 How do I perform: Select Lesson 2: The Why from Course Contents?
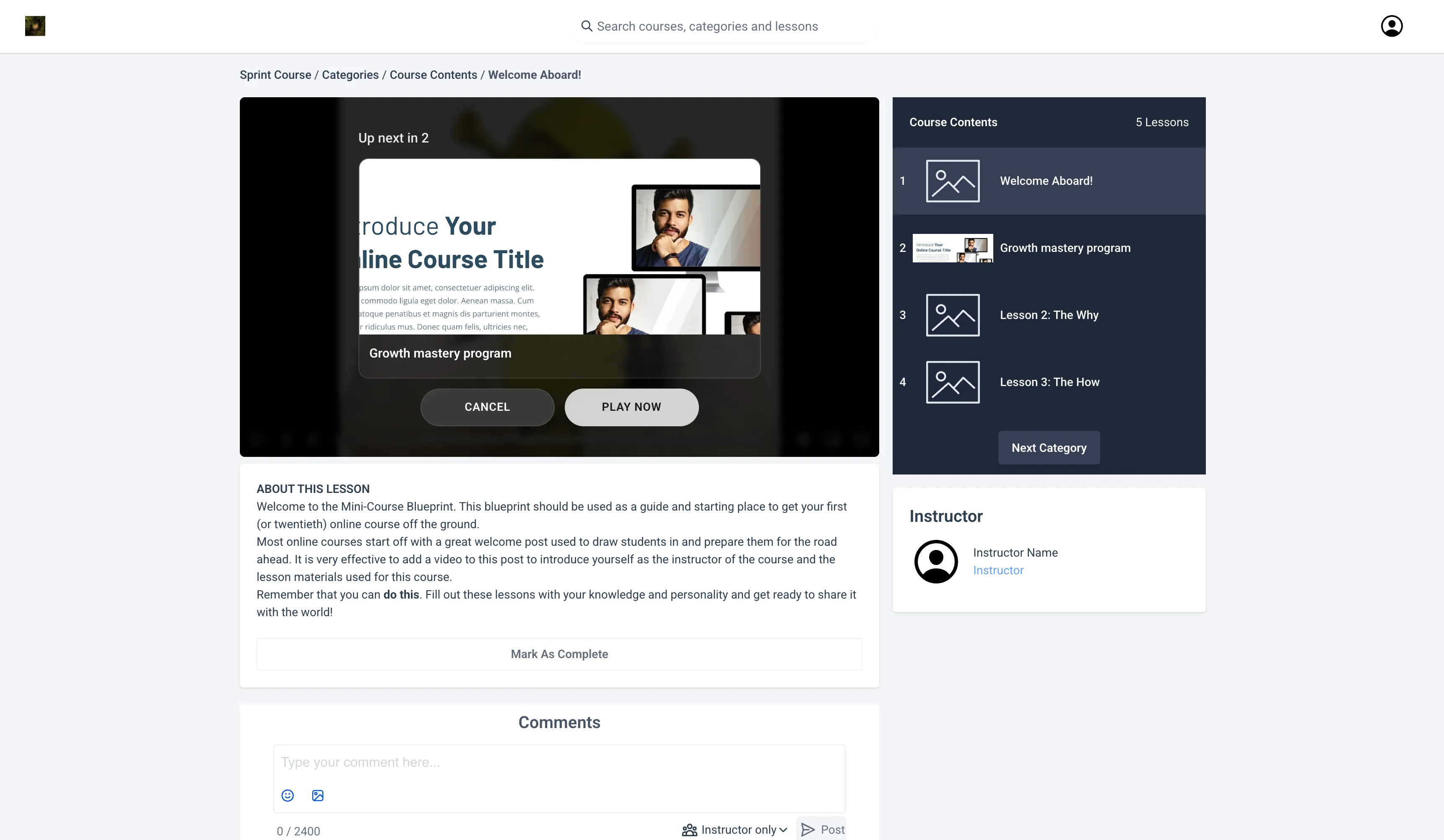[1049, 314]
